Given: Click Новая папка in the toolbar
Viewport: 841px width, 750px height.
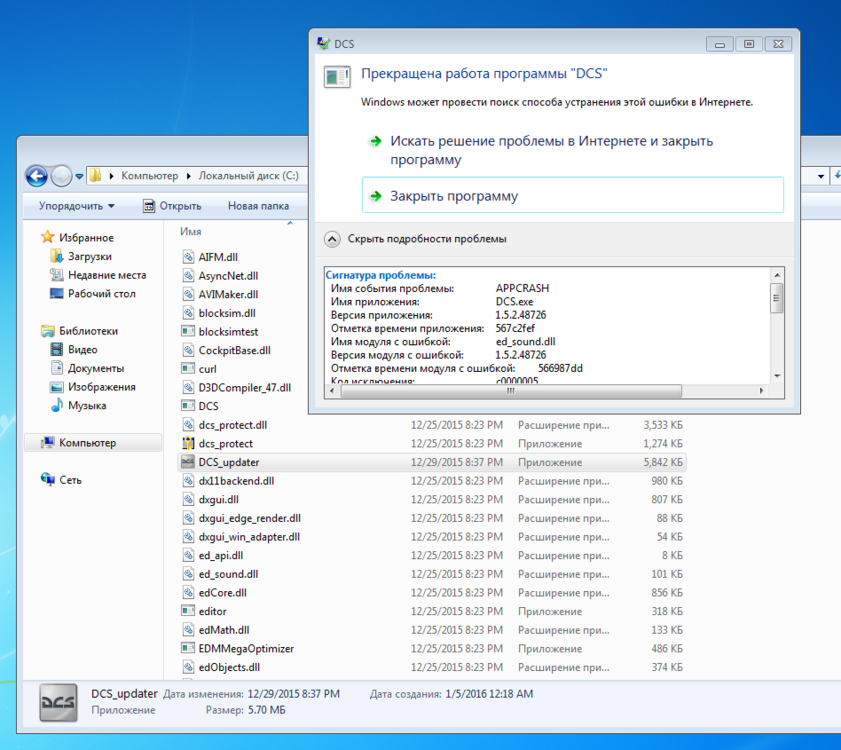Looking at the screenshot, I should coord(258,206).
